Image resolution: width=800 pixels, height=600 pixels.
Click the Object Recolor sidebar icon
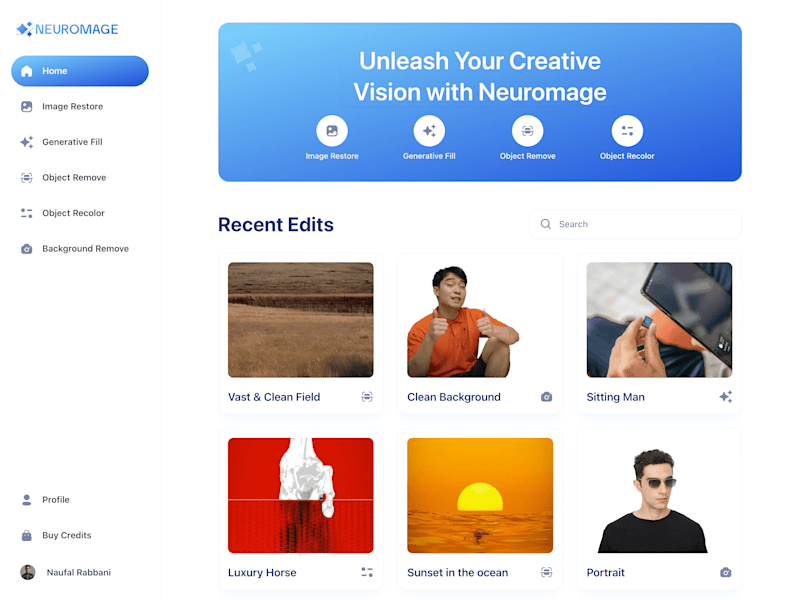27,213
